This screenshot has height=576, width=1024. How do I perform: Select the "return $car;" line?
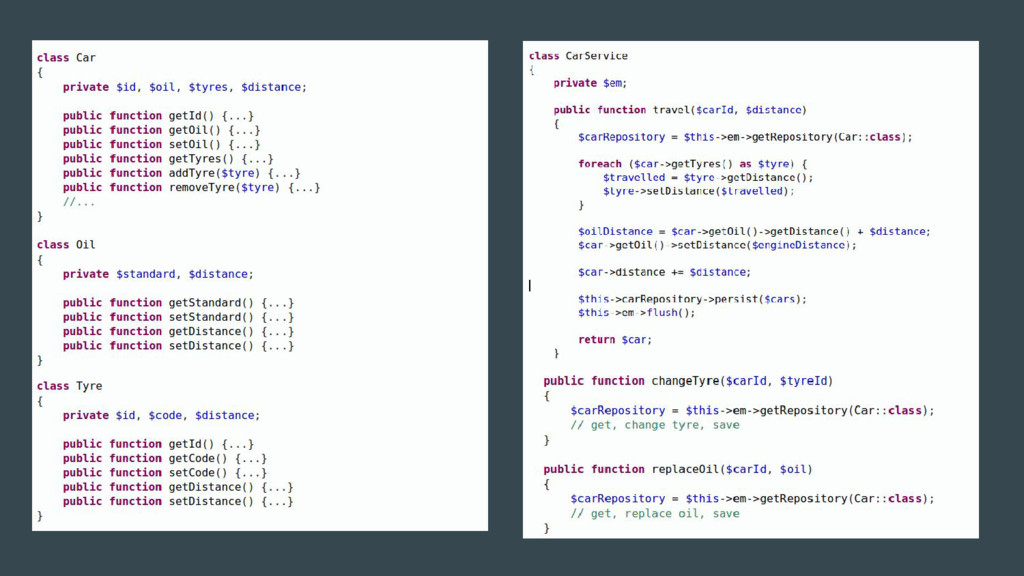615,340
